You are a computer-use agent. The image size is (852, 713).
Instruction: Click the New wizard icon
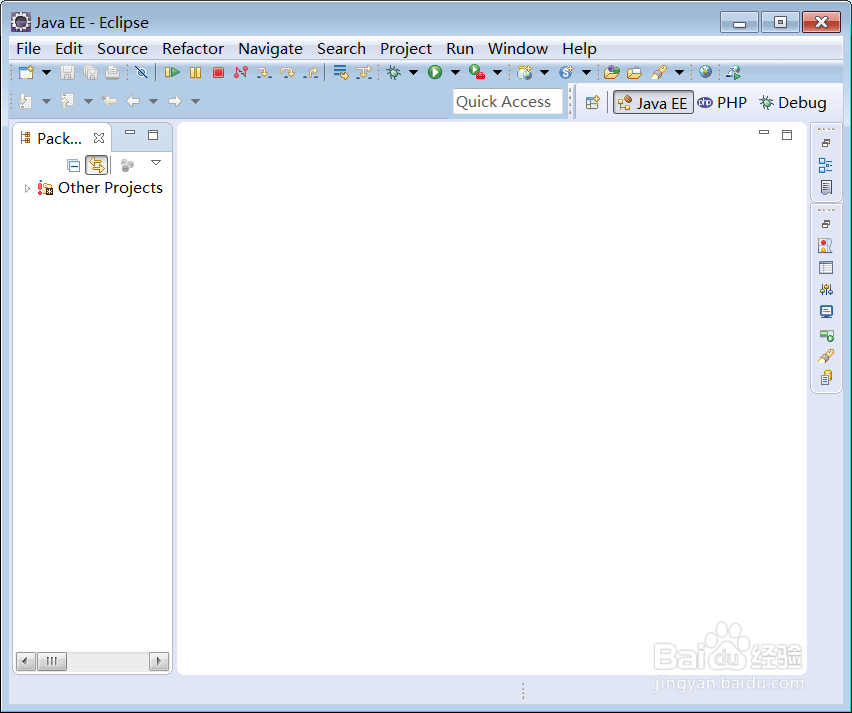click(26, 72)
